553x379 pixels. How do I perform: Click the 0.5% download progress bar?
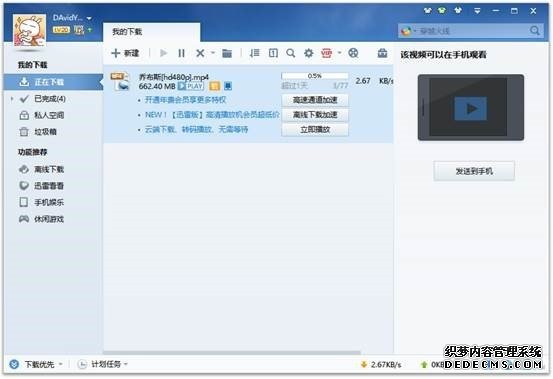[x=315, y=76]
